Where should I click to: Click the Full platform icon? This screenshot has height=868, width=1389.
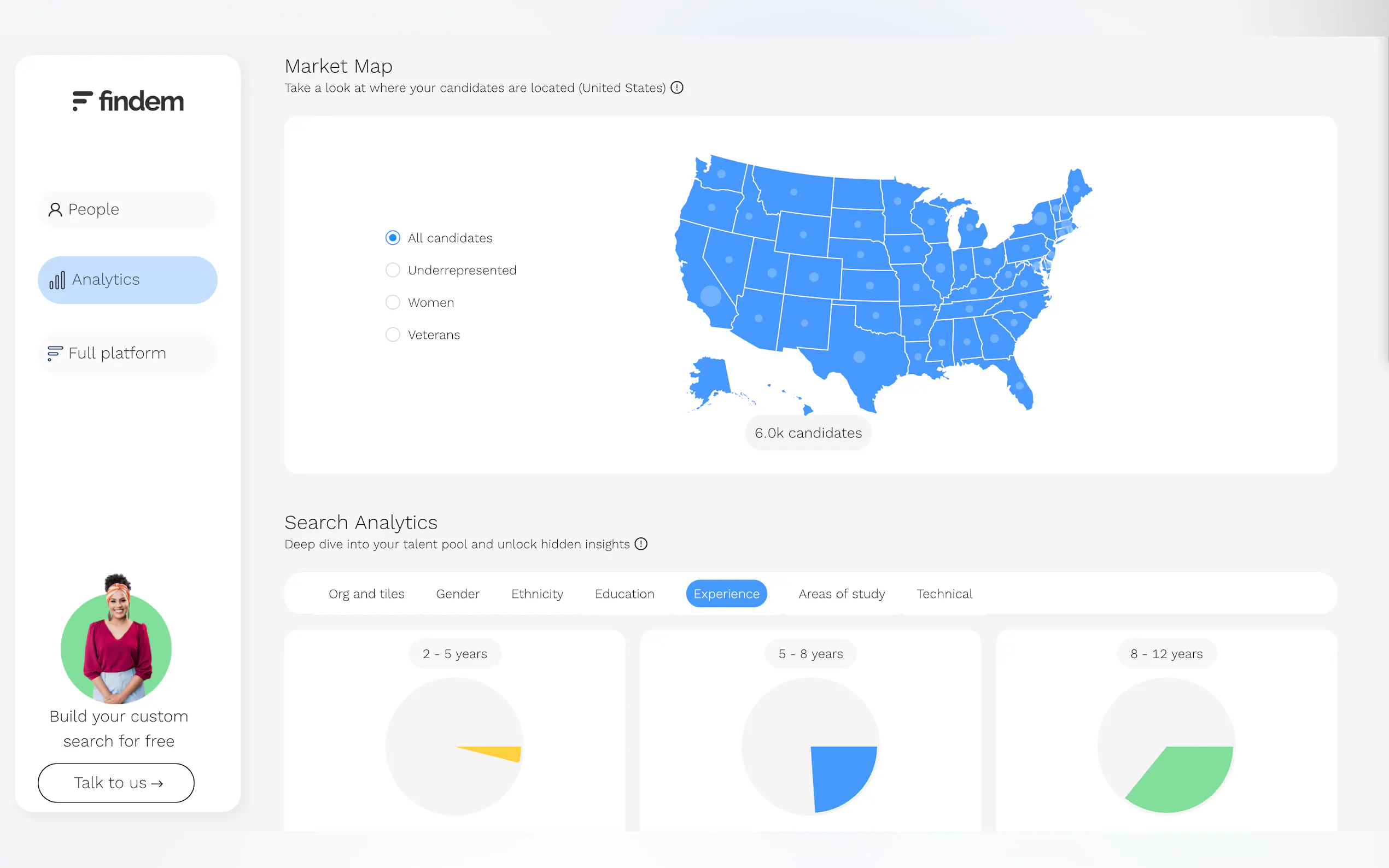point(55,353)
